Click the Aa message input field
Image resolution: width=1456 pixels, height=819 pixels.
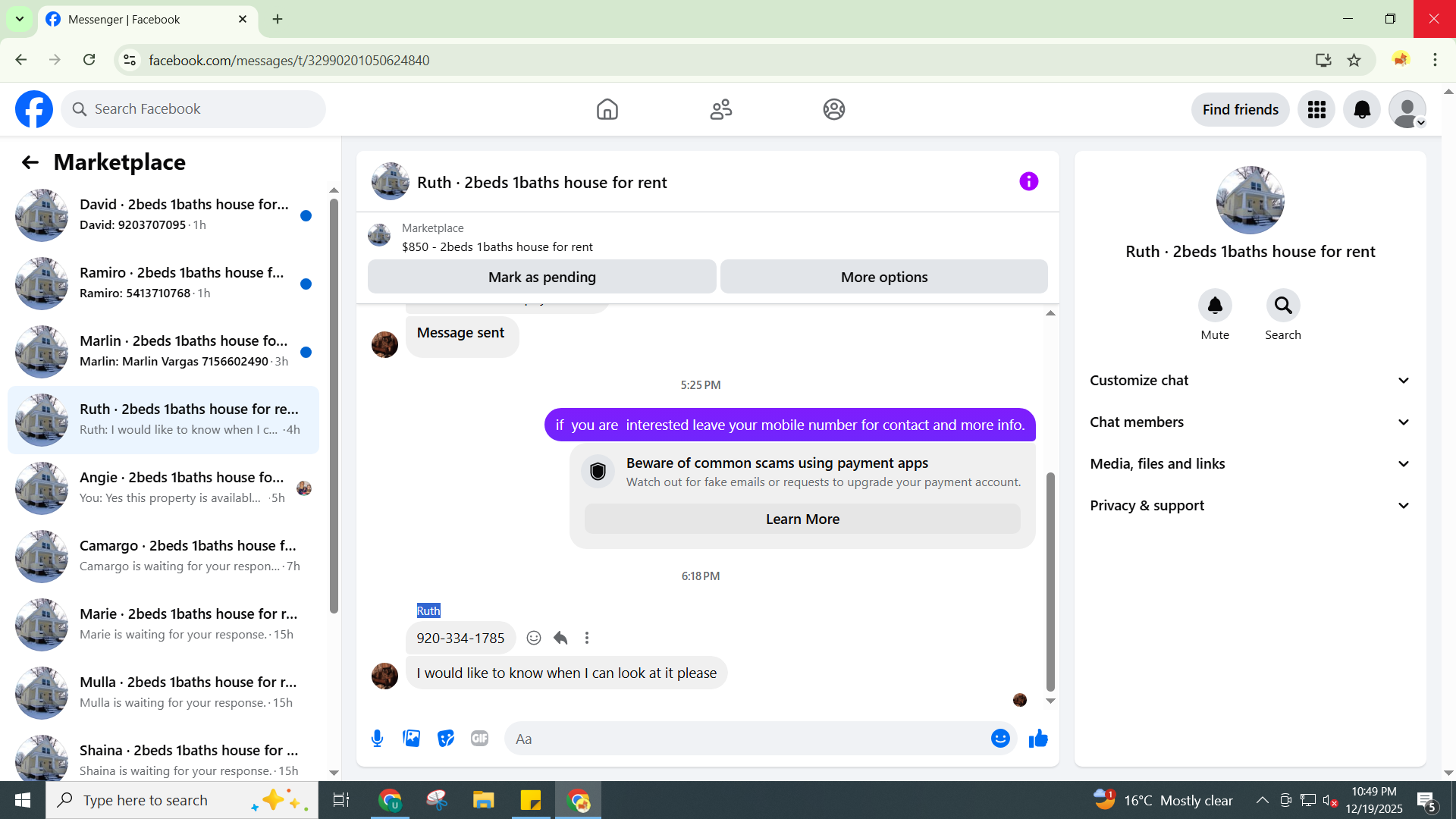[x=747, y=739]
